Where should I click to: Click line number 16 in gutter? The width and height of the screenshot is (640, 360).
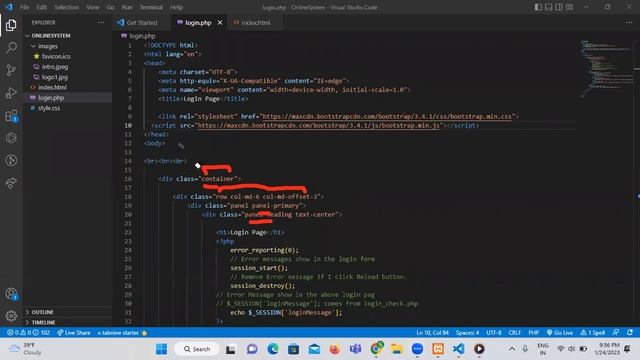pos(128,179)
